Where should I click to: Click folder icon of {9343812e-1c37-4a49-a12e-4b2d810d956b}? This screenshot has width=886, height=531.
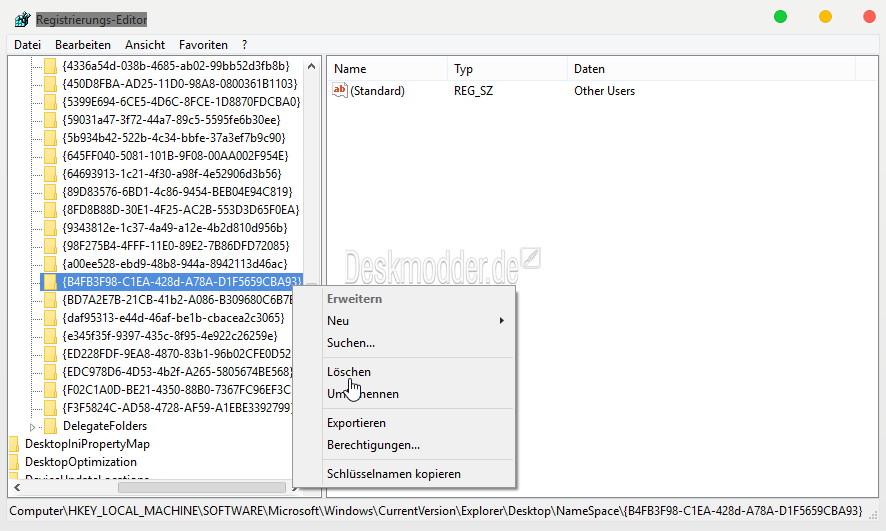coord(50,228)
